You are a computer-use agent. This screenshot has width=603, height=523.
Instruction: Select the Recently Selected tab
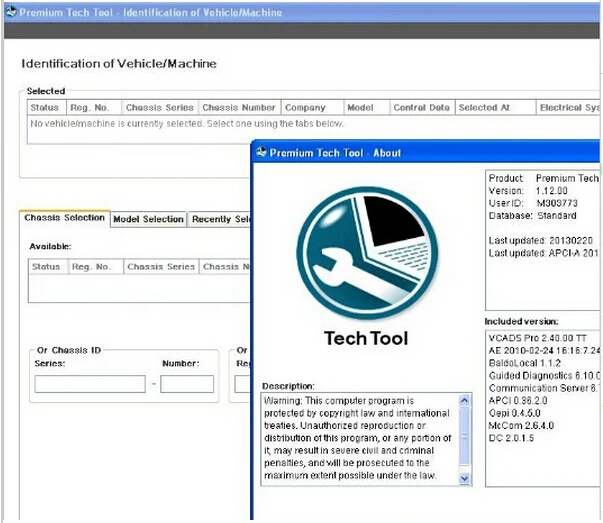(220, 219)
